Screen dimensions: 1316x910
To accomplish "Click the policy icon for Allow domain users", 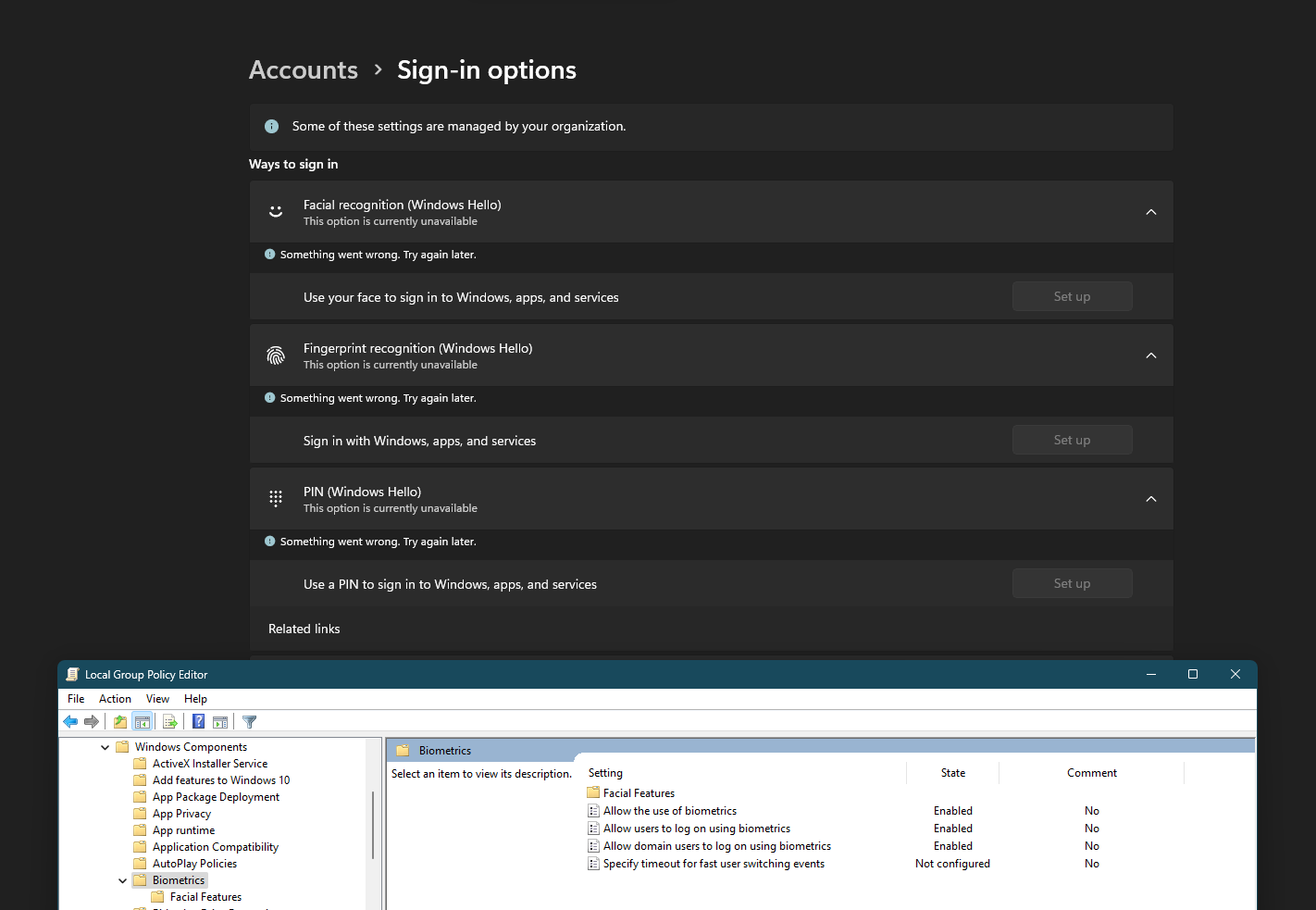I will coord(594,846).
